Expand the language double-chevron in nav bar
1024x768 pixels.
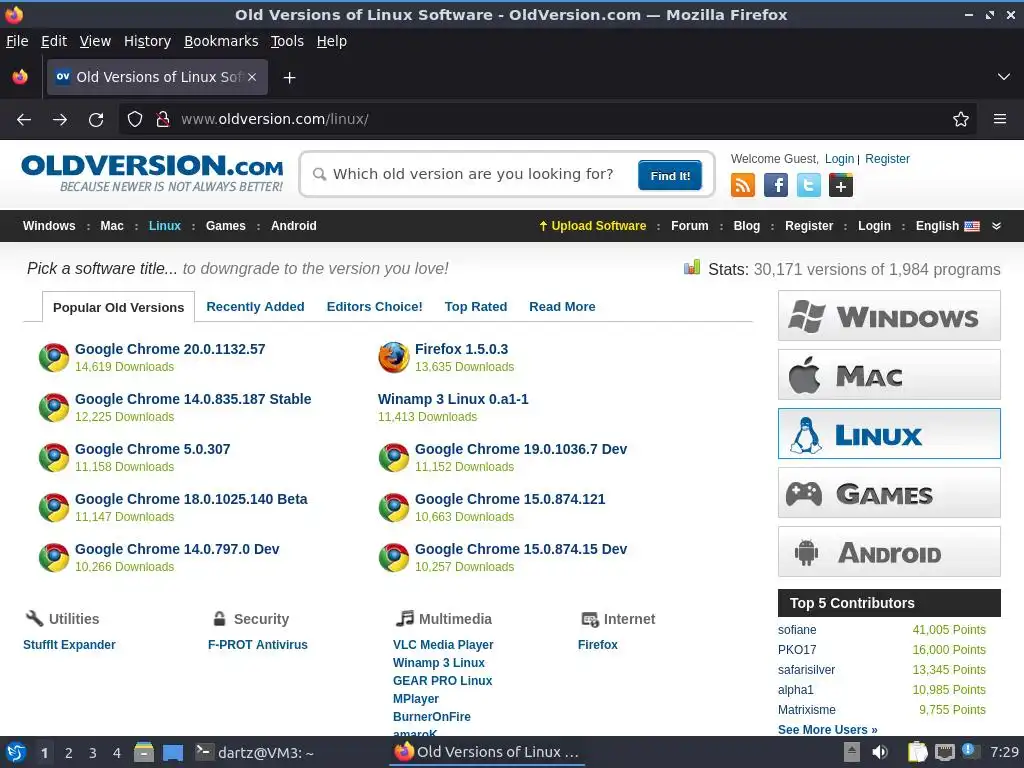[x=997, y=226]
